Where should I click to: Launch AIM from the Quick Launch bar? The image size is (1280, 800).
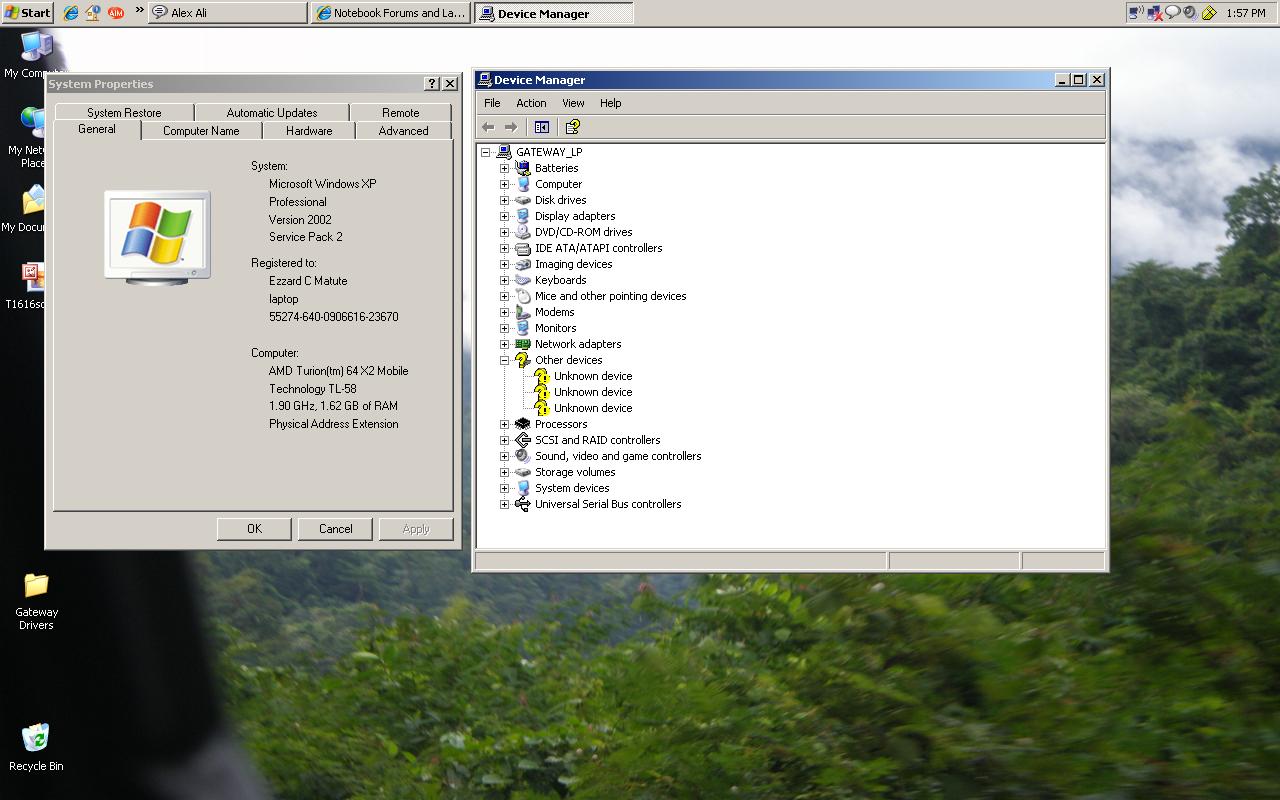point(115,13)
